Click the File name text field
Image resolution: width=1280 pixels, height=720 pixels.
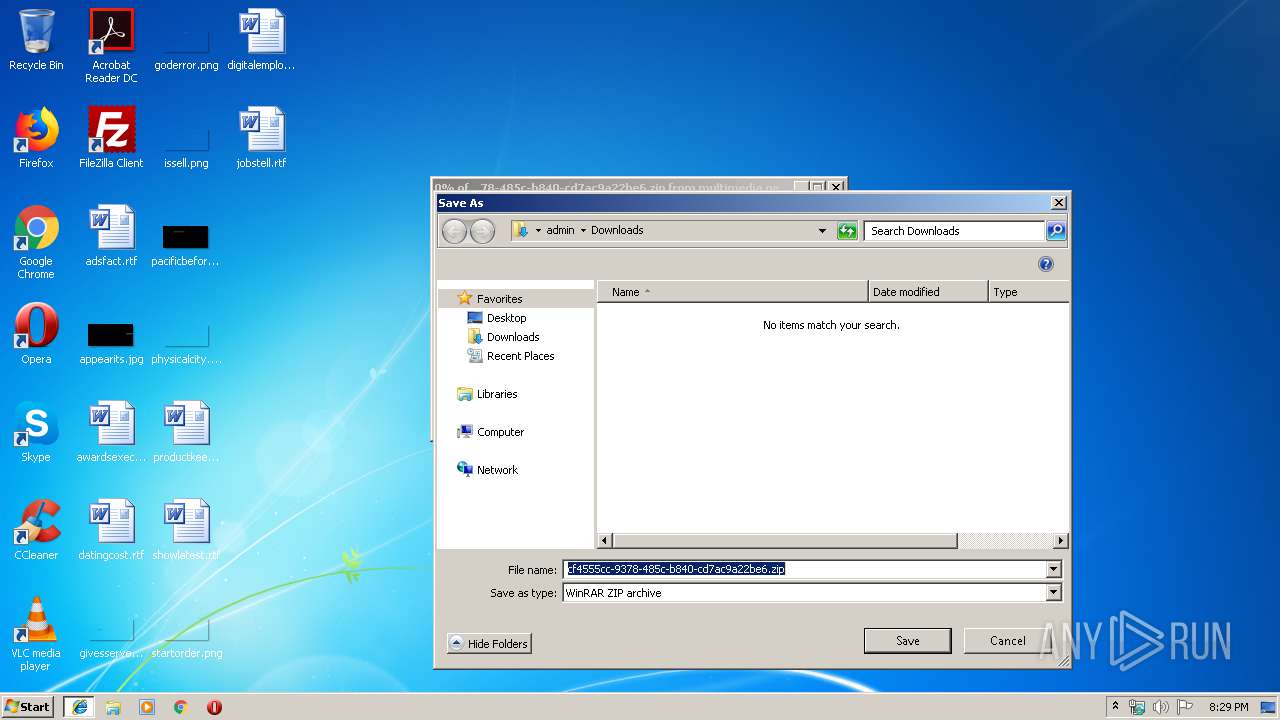[x=804, y=569]
